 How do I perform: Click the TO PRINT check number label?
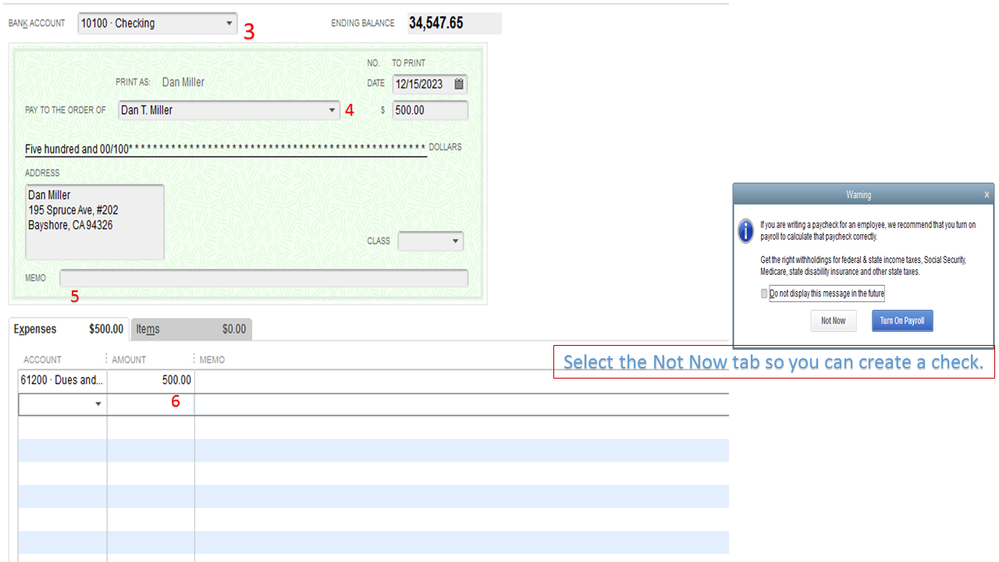(408, 63)
